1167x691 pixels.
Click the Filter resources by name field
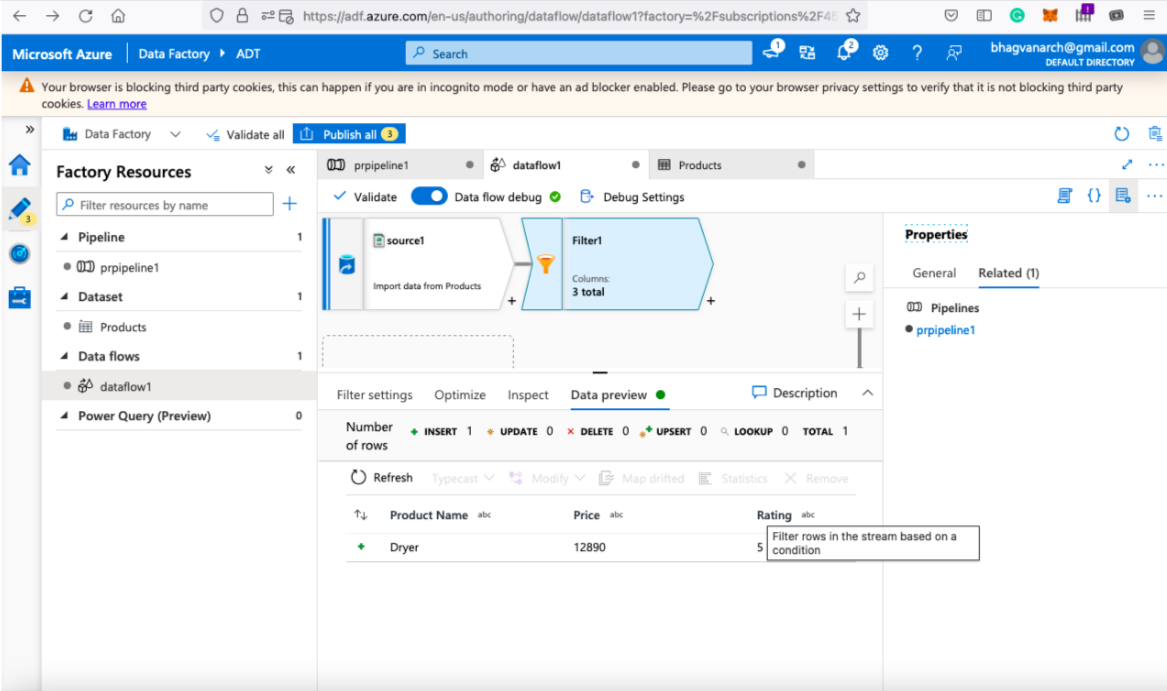tap(165, 204)
